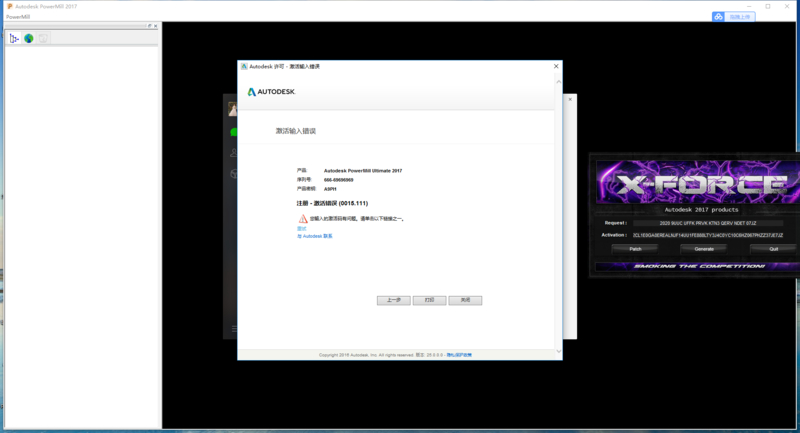Open the privacy policy link in footer
Image resolution: width=800 pixels, height=433 pixels.
pos(459,355)
